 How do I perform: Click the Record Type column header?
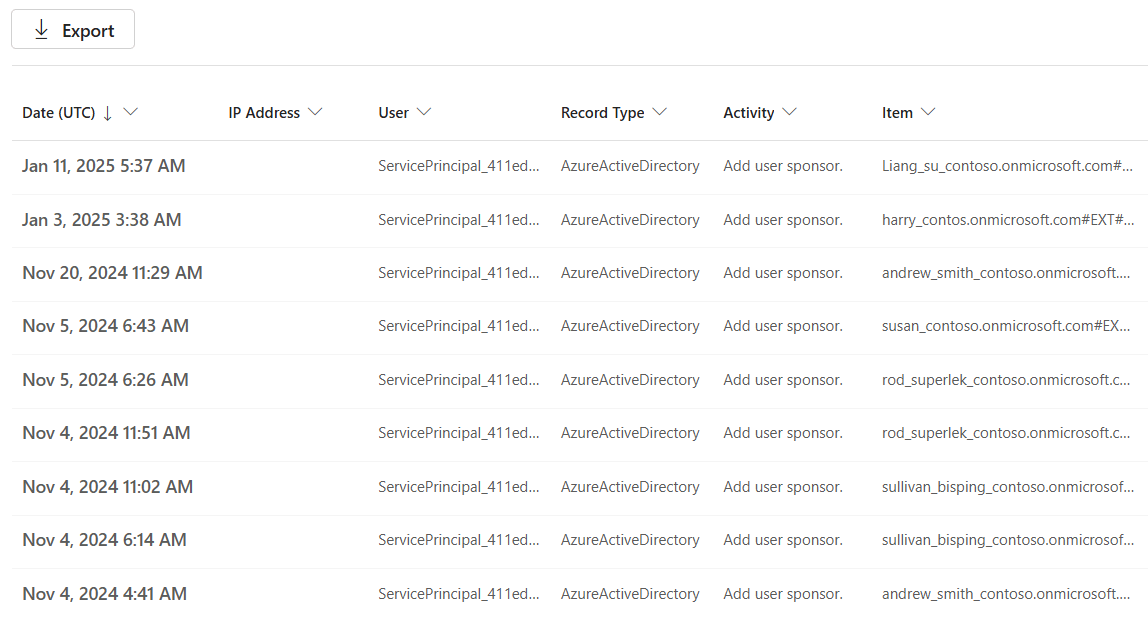(600, 112)
